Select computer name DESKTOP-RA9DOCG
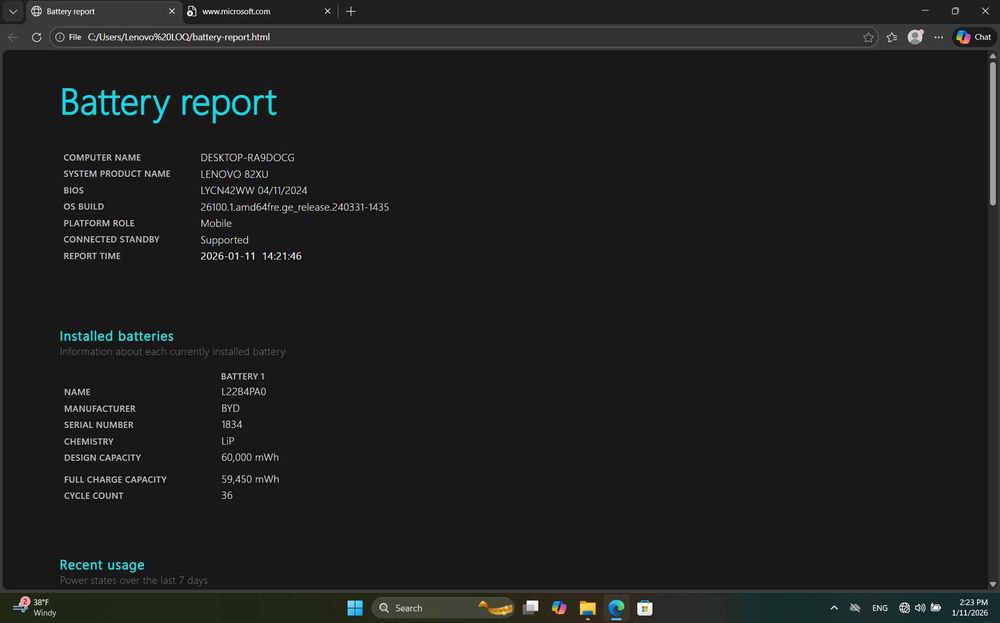 click(247, 158)
